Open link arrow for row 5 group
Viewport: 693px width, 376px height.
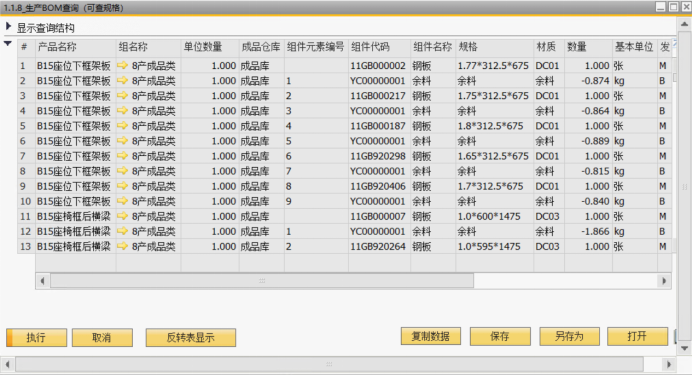(x=122, y=126)
